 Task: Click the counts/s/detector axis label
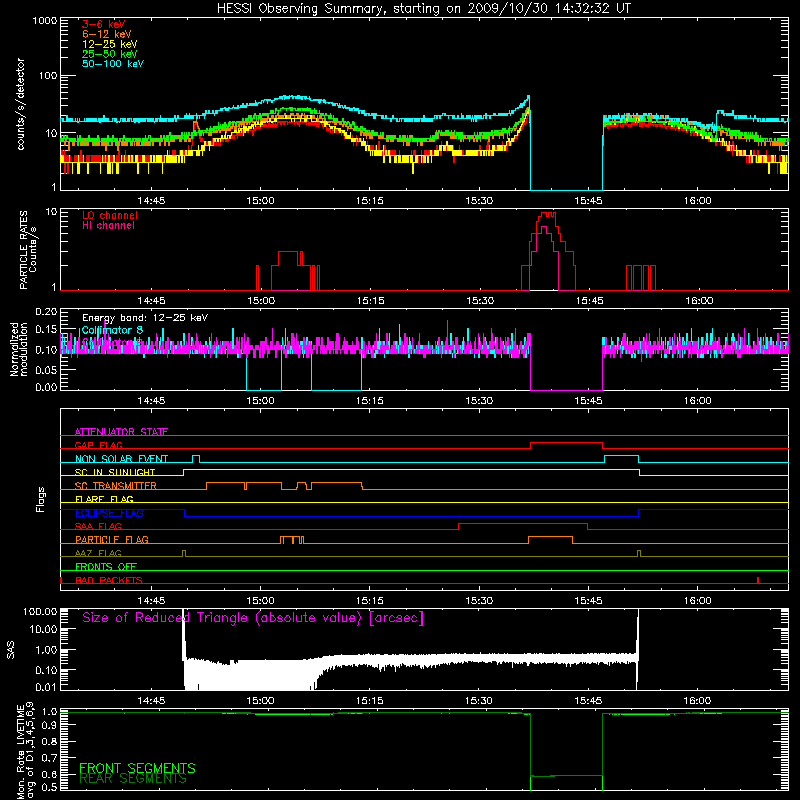click(x=21, y=104)
